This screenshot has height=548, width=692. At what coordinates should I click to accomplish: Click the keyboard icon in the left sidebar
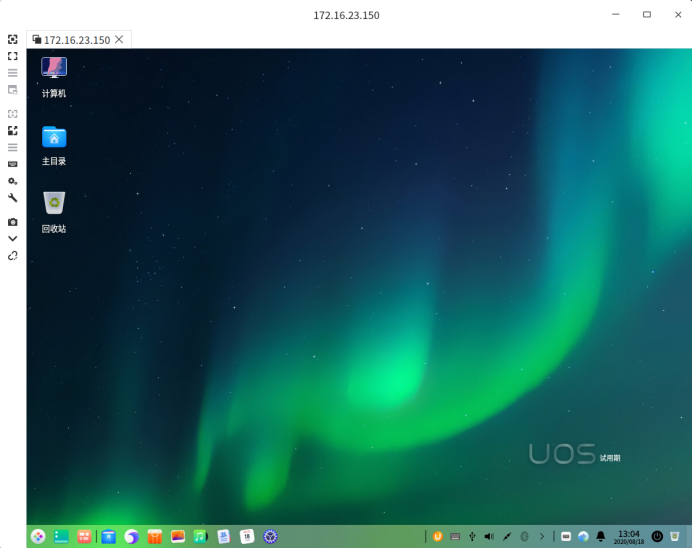tap(13, 164)
